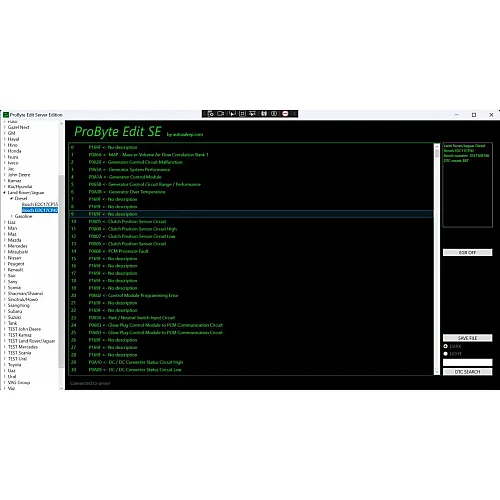Click the tree panel scroll-up arrow
The image size is (500, 500).
(61, 124)
